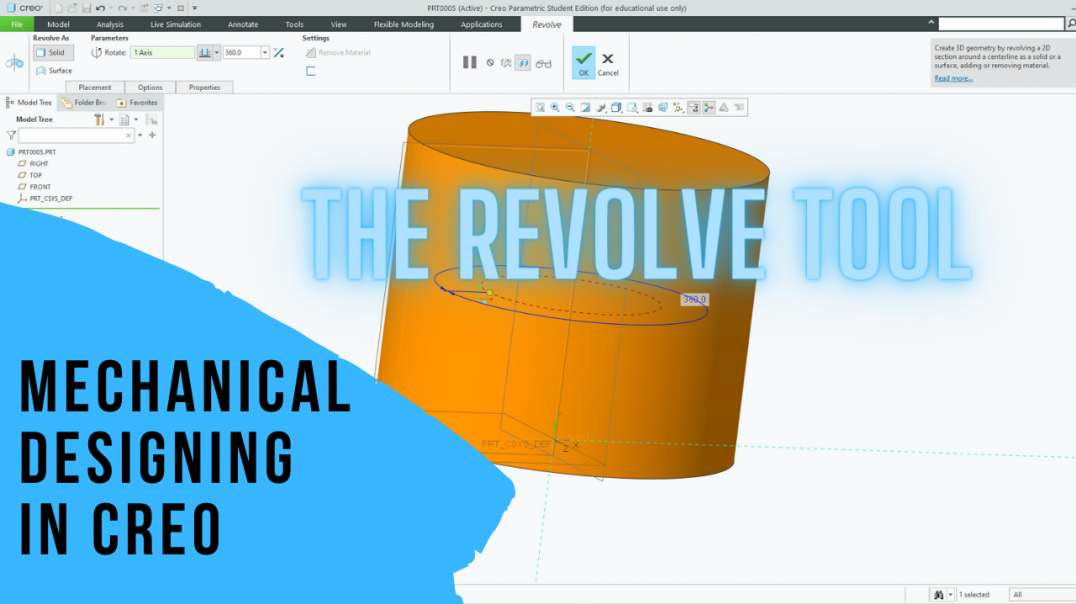This screenshot has height=604, width=1076.
Task: Click the green OK checkmark button
Action: 583,62
